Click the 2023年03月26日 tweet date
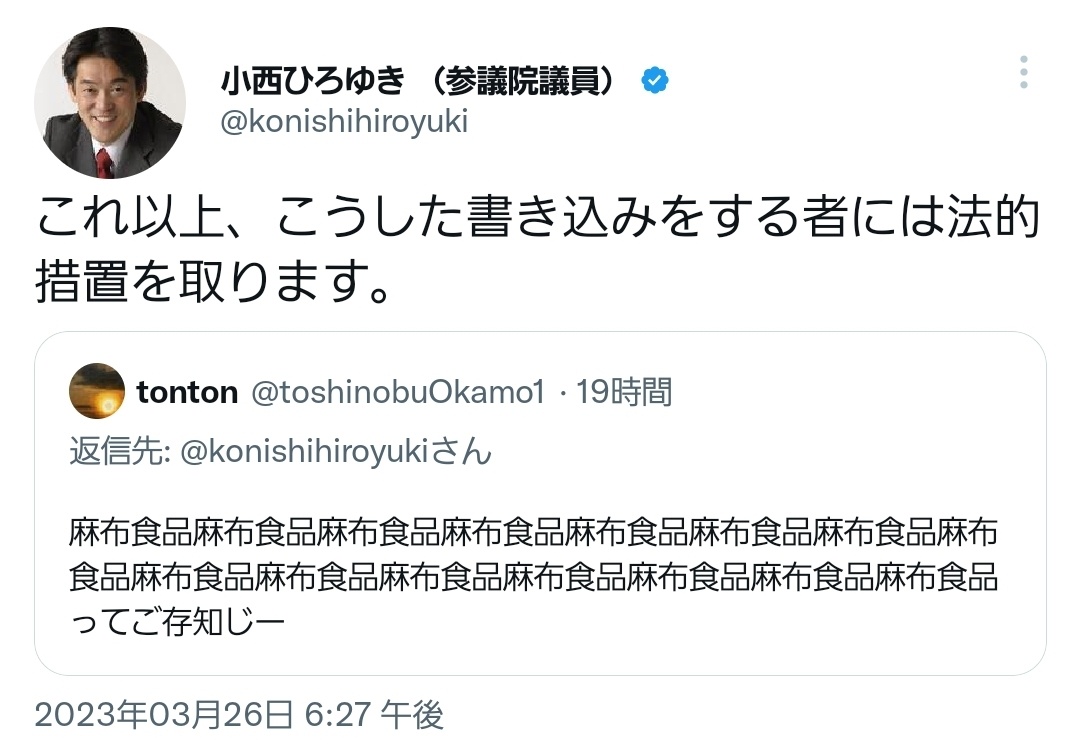This screenshot has height=751, width=1080. point(165,715)
